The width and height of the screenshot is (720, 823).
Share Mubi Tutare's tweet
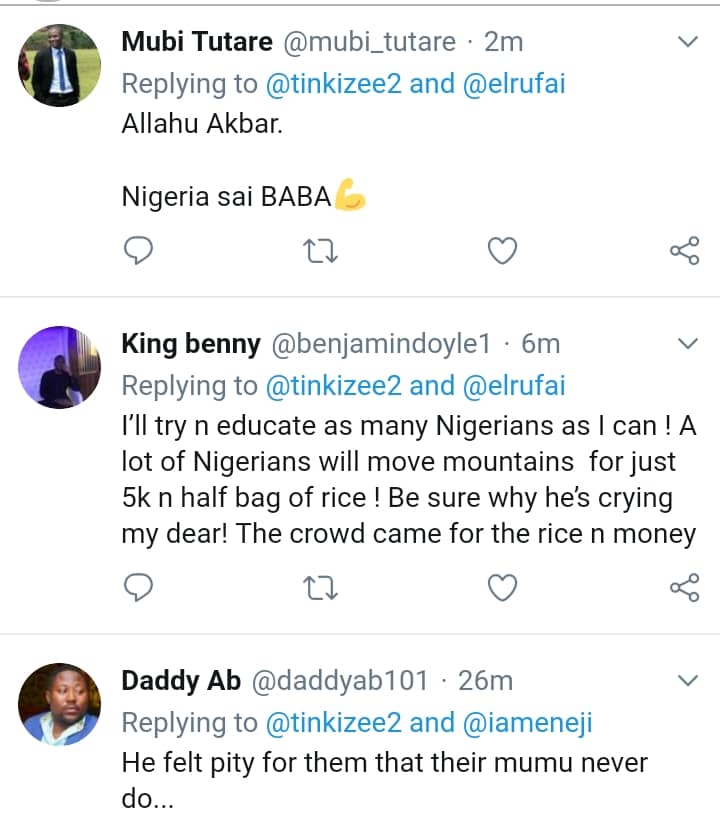pos(684,250)
